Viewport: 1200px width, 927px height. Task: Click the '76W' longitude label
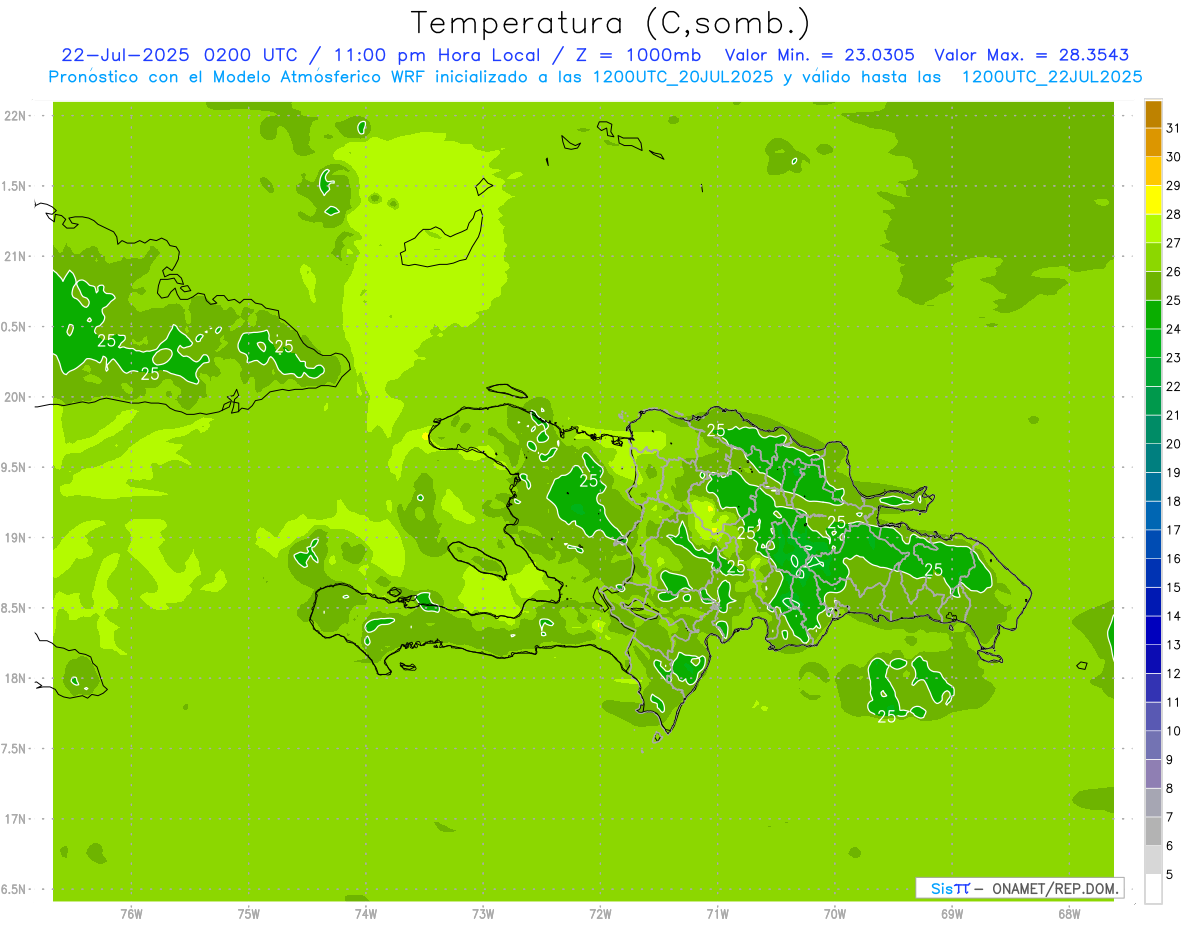(131, 914)
